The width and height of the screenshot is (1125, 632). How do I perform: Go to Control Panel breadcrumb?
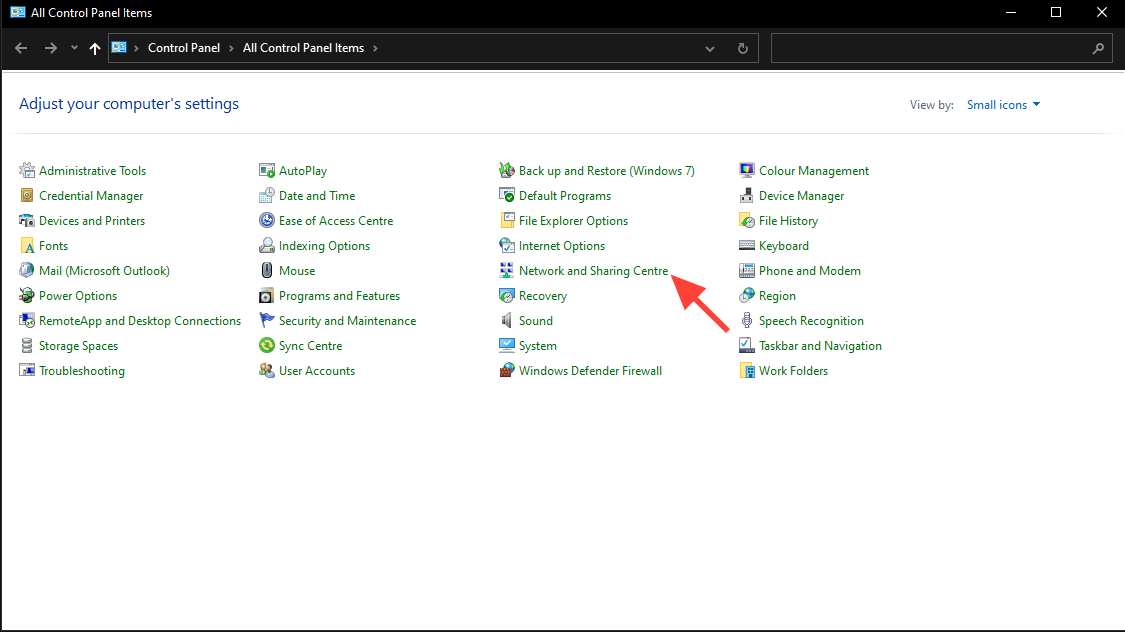tap(184, 48)
